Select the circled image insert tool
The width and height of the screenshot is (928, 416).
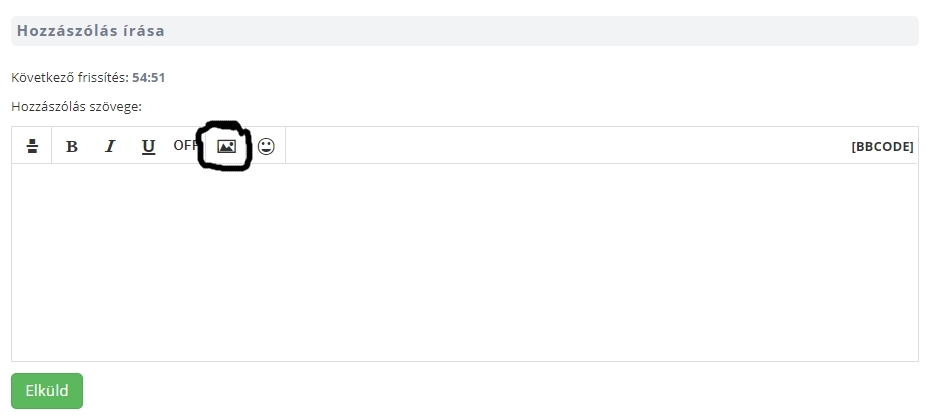tap(226, 146)
